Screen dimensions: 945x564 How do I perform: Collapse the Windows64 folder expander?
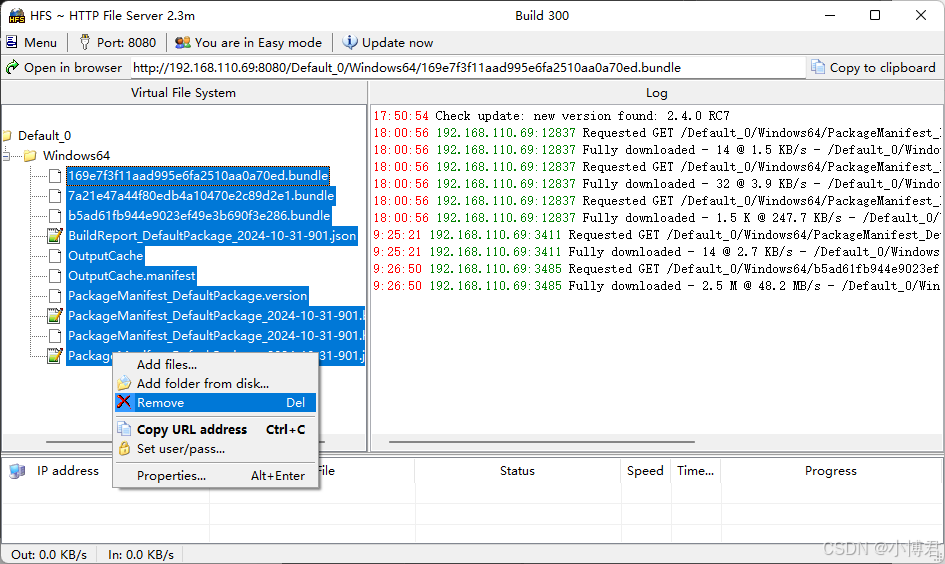5,156
